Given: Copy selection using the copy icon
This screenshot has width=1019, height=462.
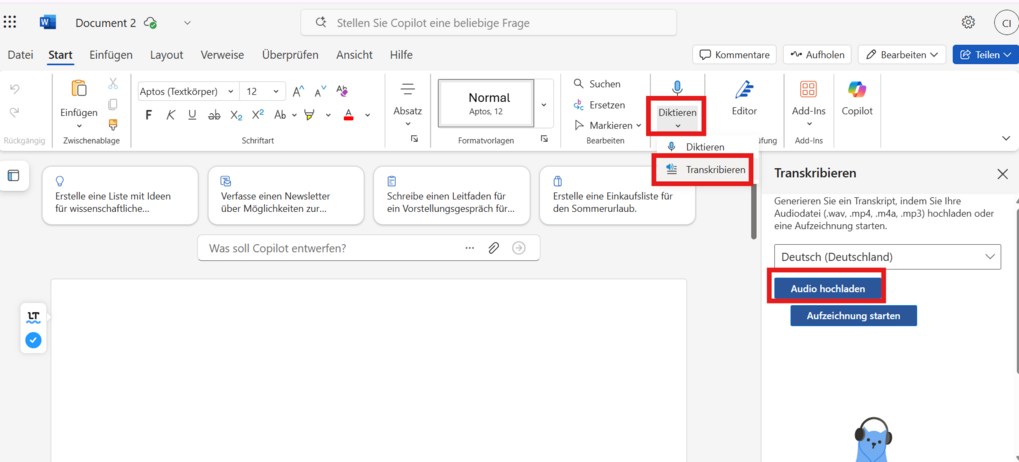Looking at the screenshot, I should click(x=113, y=104).
